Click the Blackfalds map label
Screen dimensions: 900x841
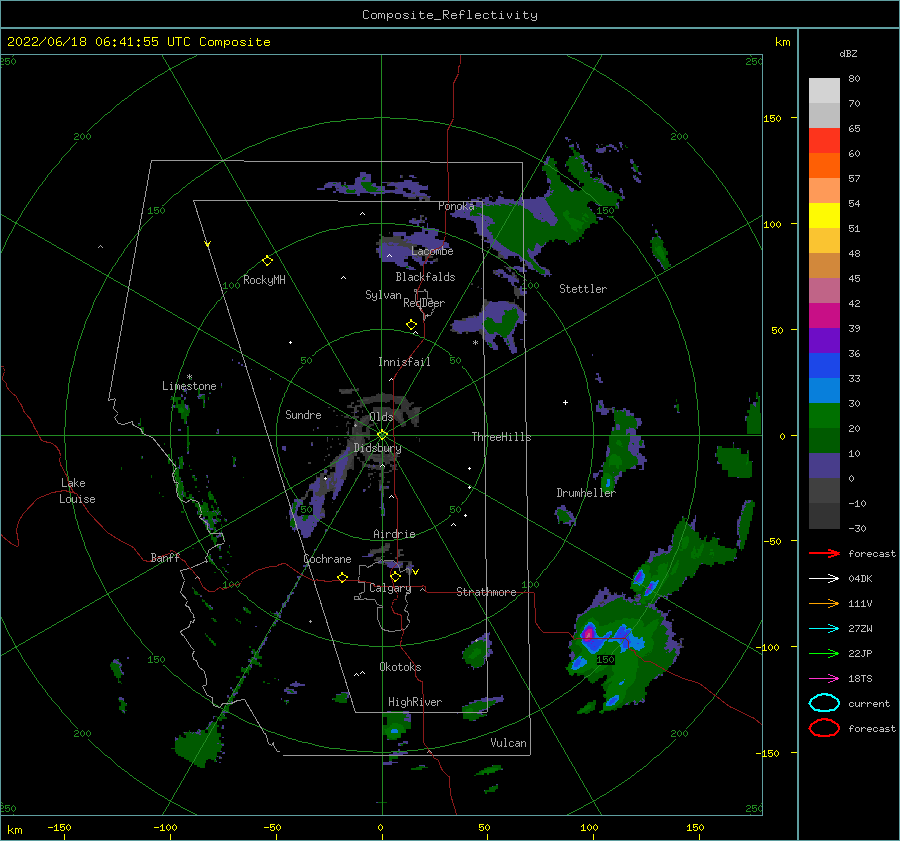[425, 277]
